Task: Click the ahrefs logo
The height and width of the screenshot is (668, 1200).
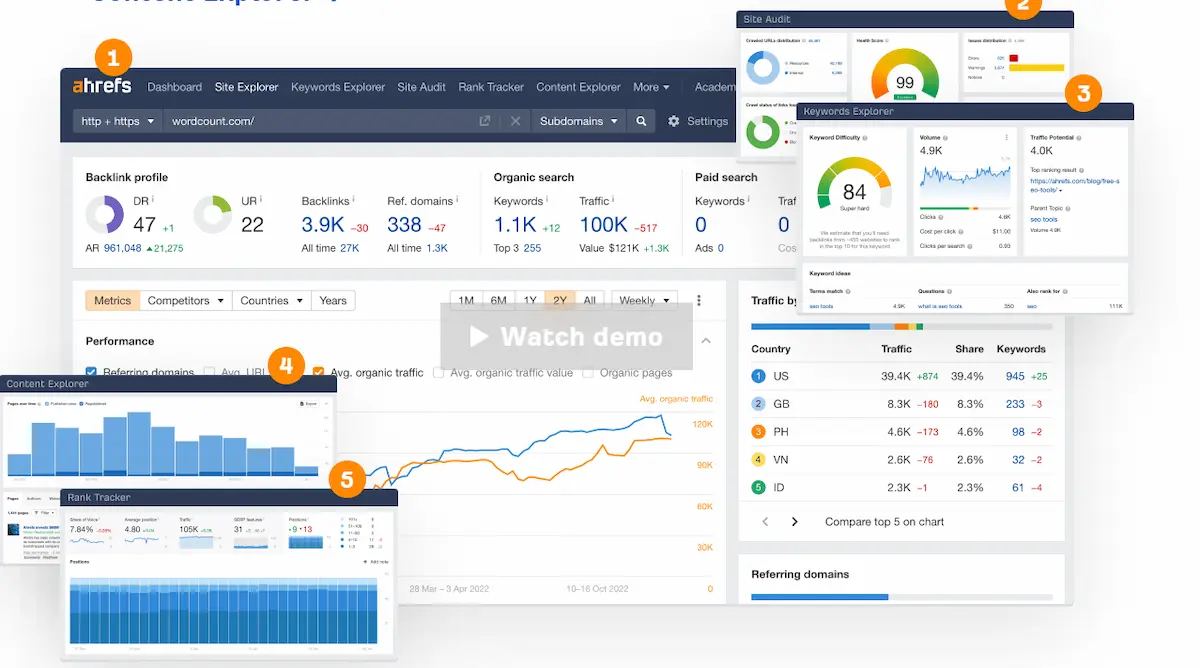Action: (102, 87)
